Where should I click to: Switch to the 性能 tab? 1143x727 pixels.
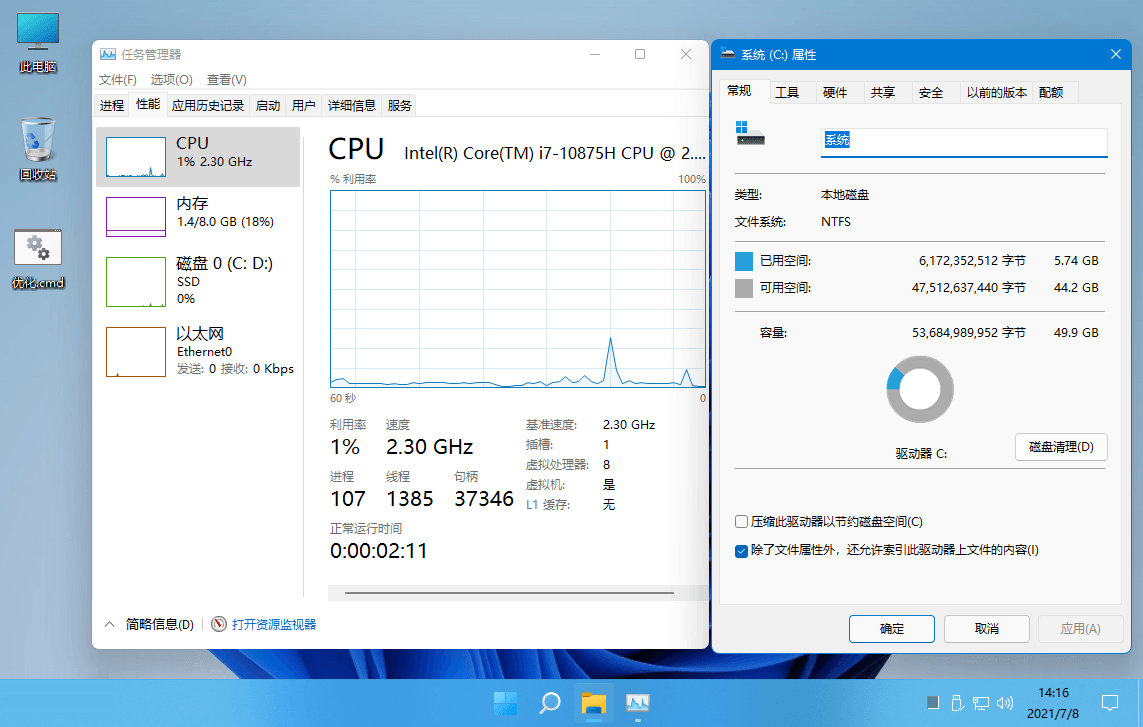coord(148,104)
